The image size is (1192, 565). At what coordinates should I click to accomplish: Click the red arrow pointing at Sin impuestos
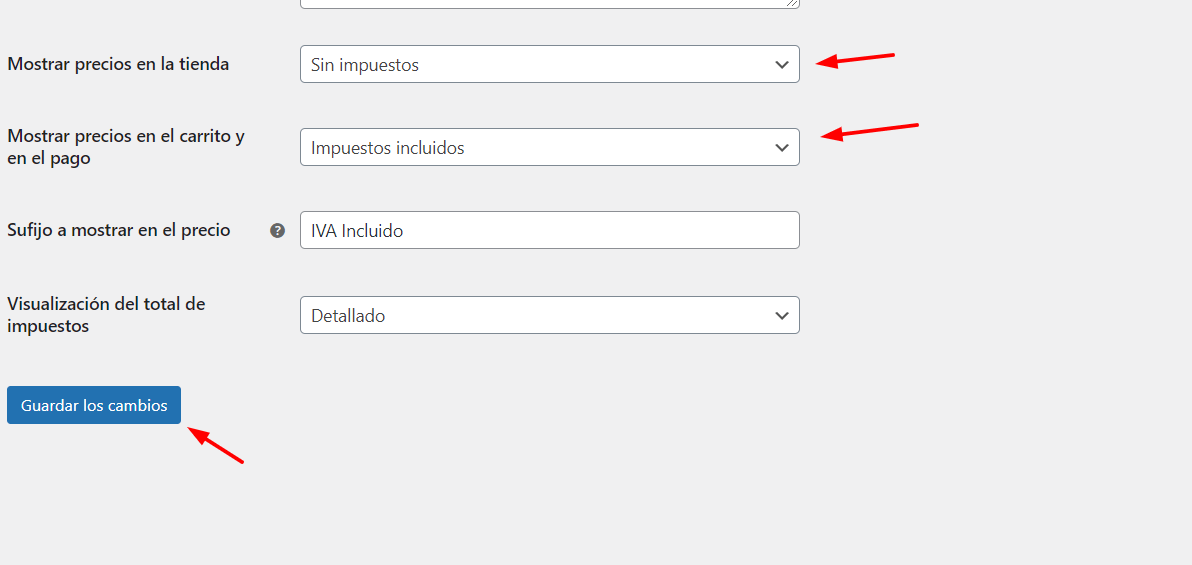tap(855, 59)
